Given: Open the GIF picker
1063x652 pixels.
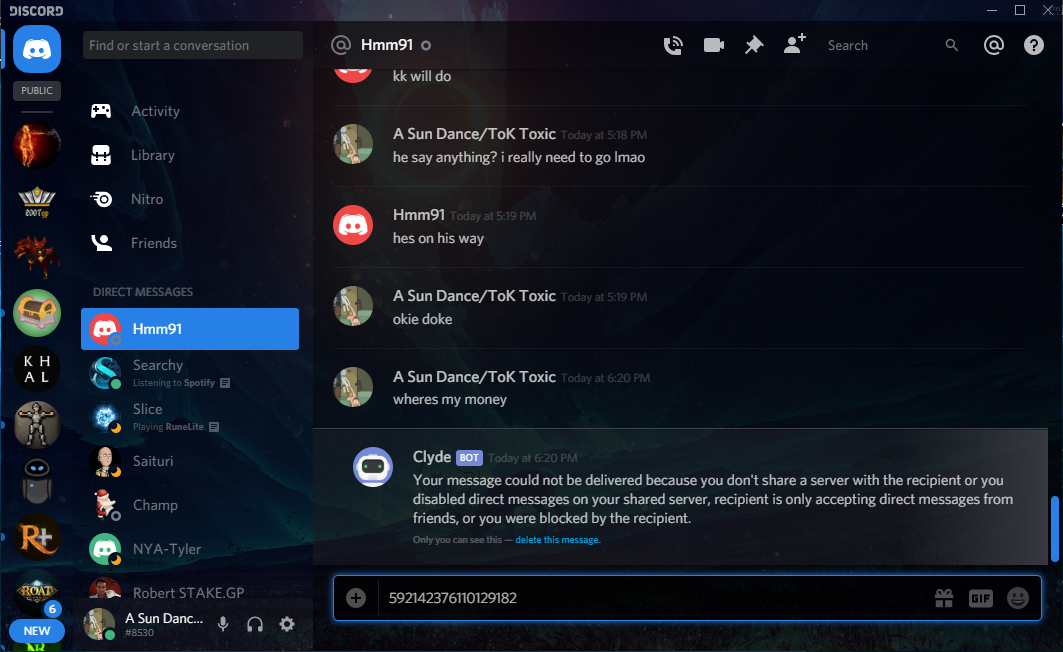Looking at the screenshot, I should point(980,598).
